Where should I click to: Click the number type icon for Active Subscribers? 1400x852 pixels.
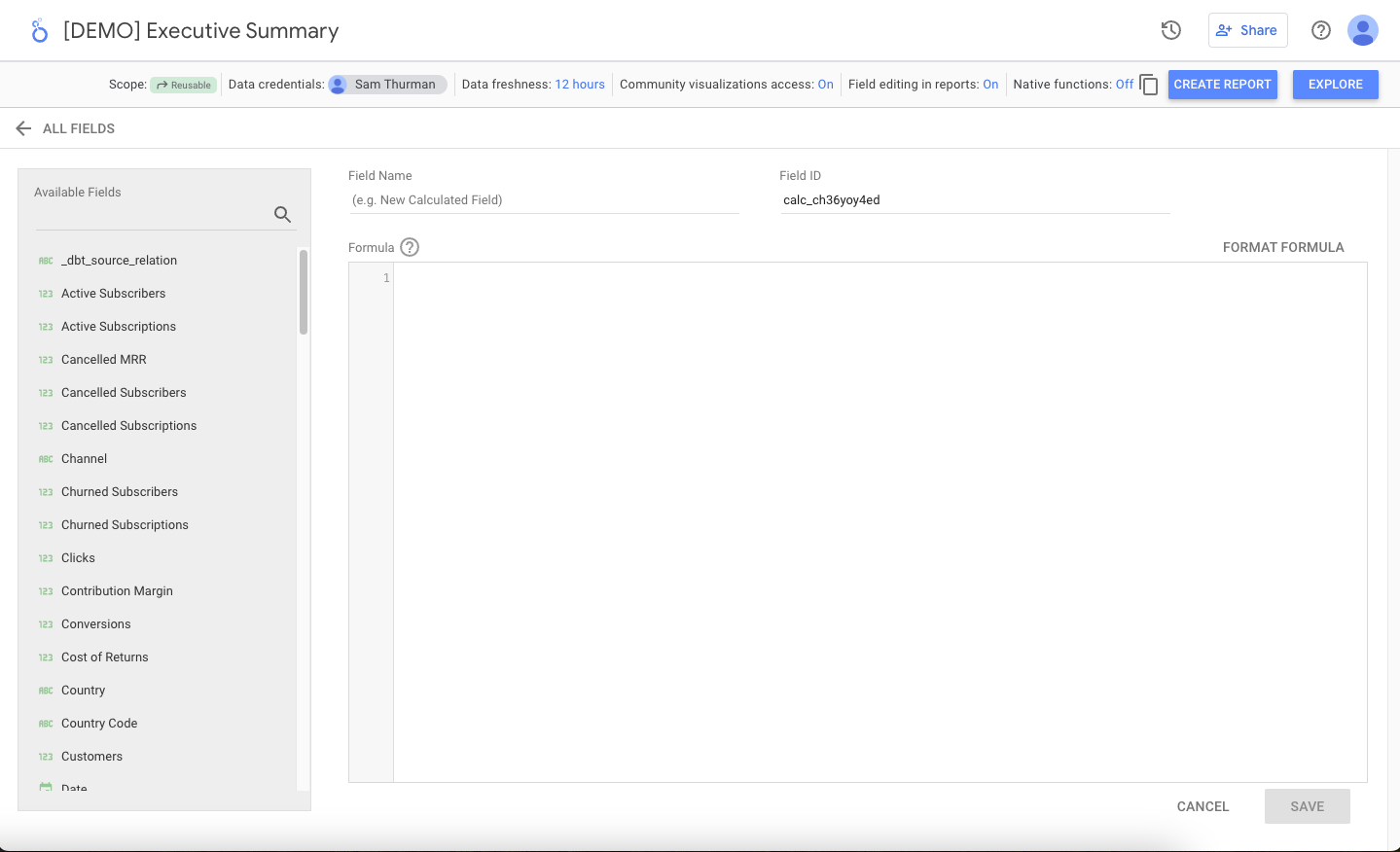tap(46, 294)
